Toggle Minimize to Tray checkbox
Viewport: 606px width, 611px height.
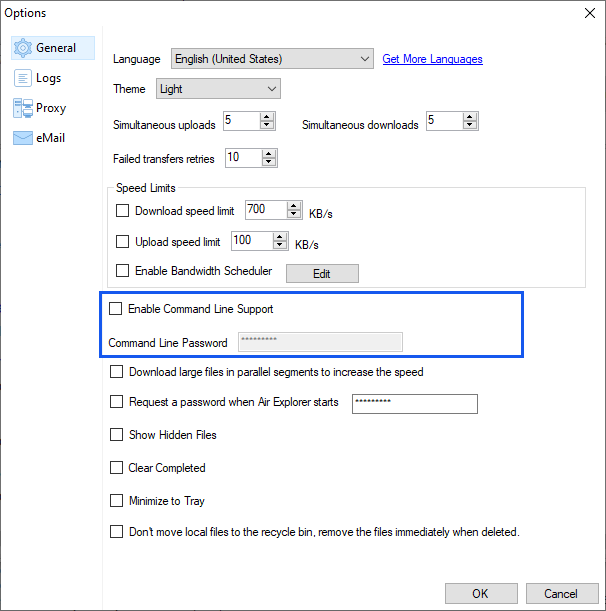[x=116, y=500]
